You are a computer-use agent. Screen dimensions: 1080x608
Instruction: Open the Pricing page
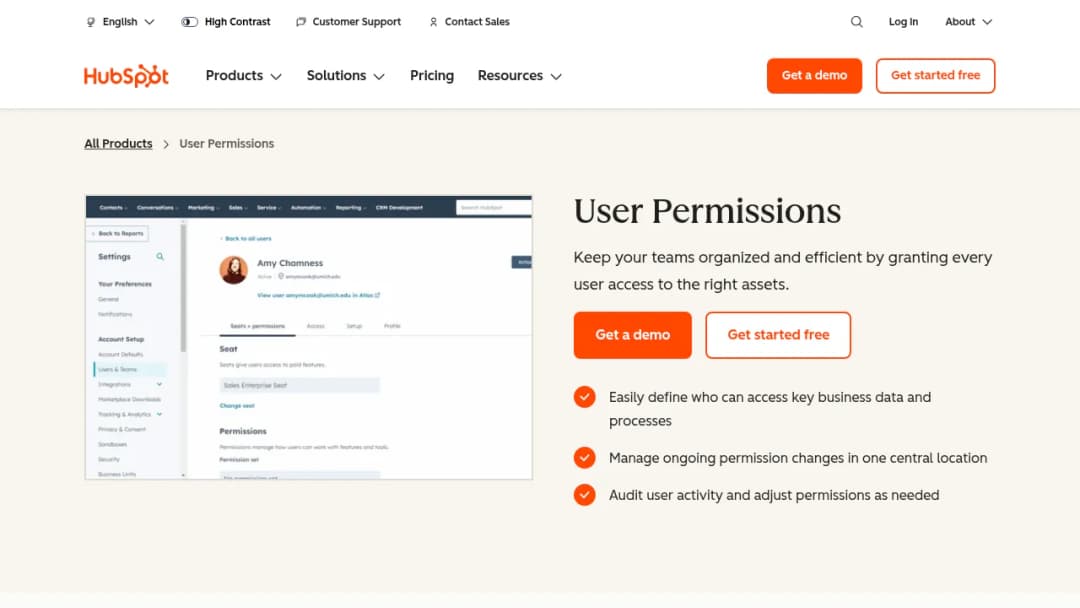[x=432, y=76]
